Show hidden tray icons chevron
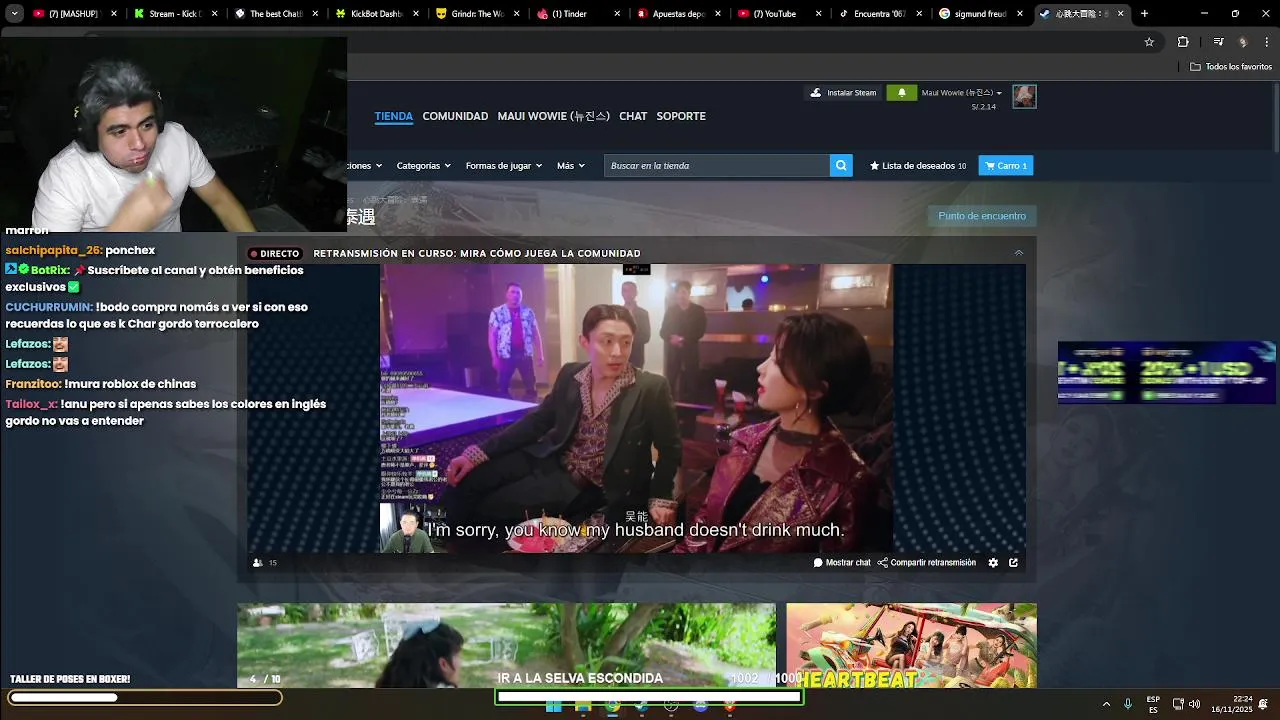This screenshot has width=1280, height=720. pos(1106,704)
